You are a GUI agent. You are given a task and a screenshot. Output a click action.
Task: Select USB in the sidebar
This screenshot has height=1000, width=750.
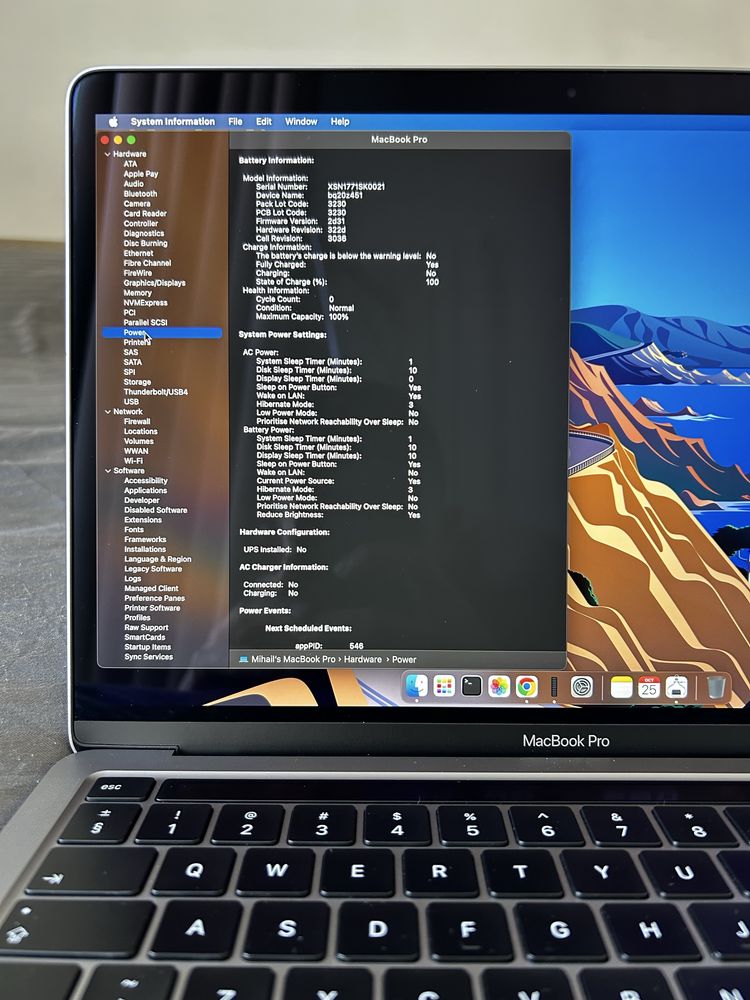(x=131, y=401)
